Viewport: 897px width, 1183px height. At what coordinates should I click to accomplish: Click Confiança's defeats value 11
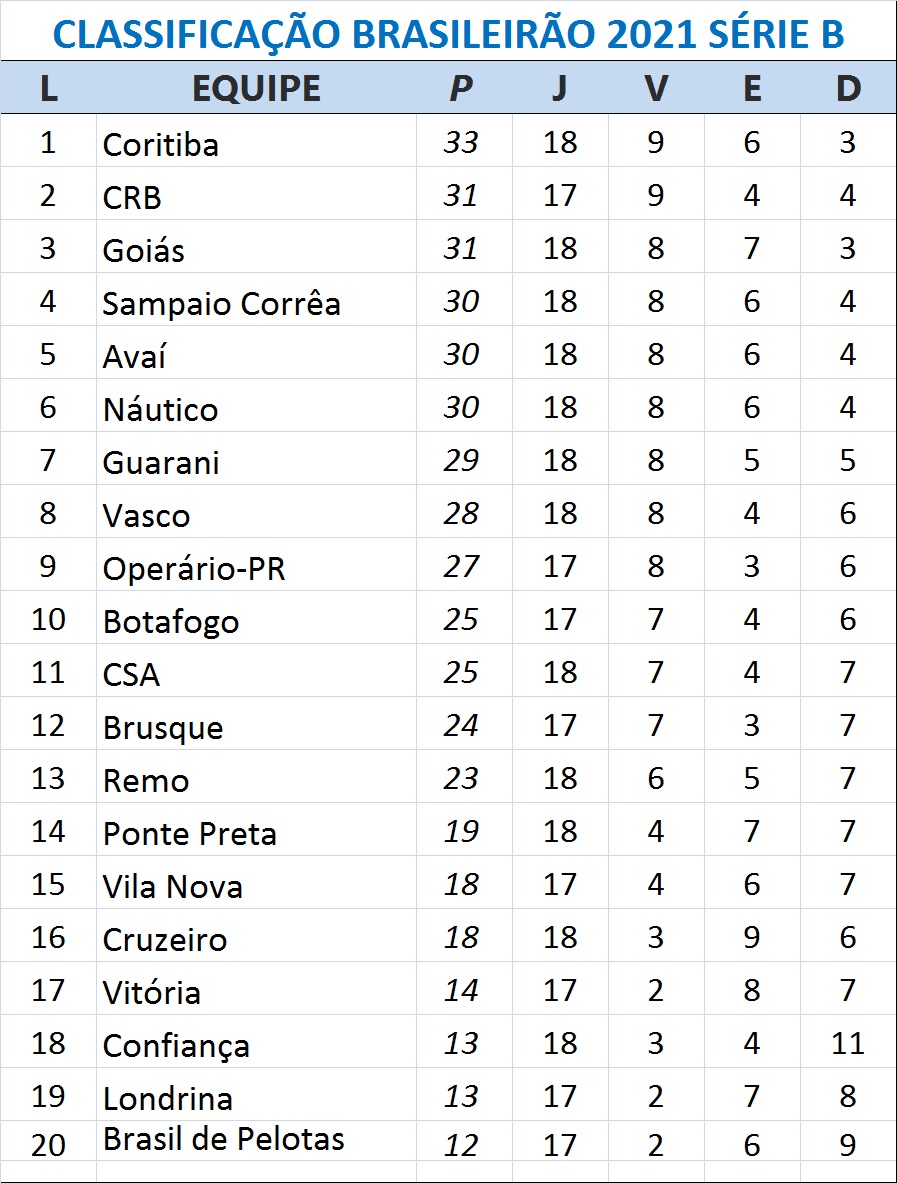pyautogui.click(x=848, y=1044)
